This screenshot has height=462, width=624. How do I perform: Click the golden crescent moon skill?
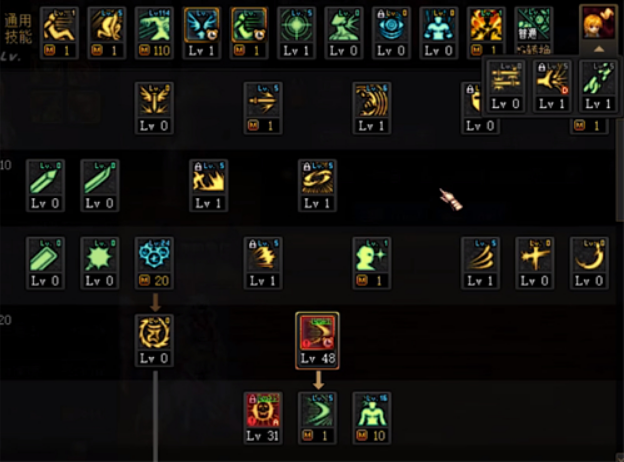pos(589,263)
